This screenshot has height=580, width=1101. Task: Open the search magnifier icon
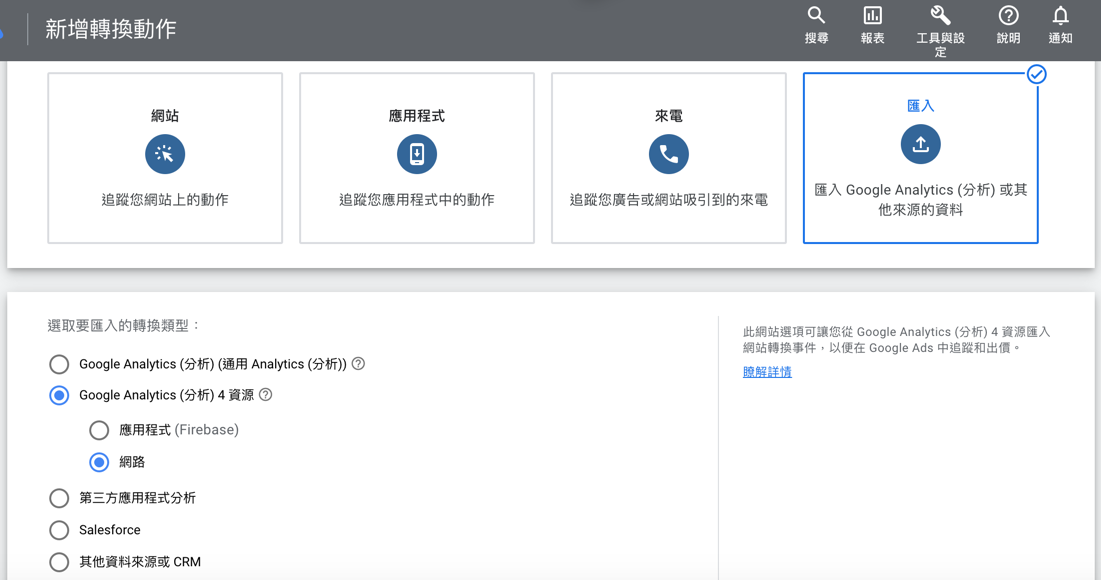click(x=816, y=16)
